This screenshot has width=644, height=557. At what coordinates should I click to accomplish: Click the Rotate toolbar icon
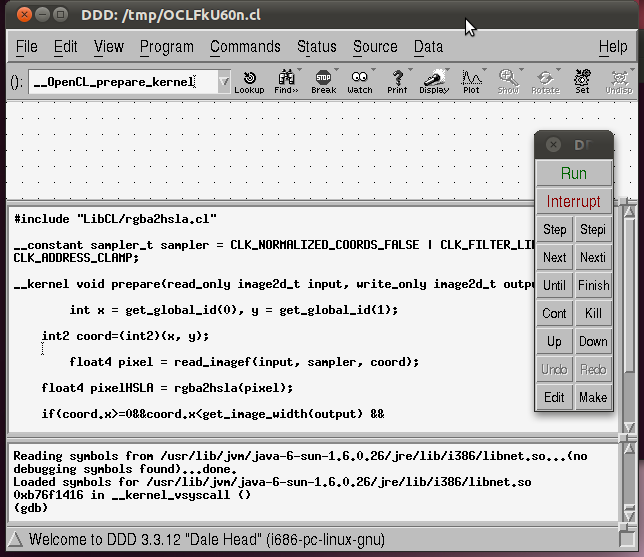[545, 82]
